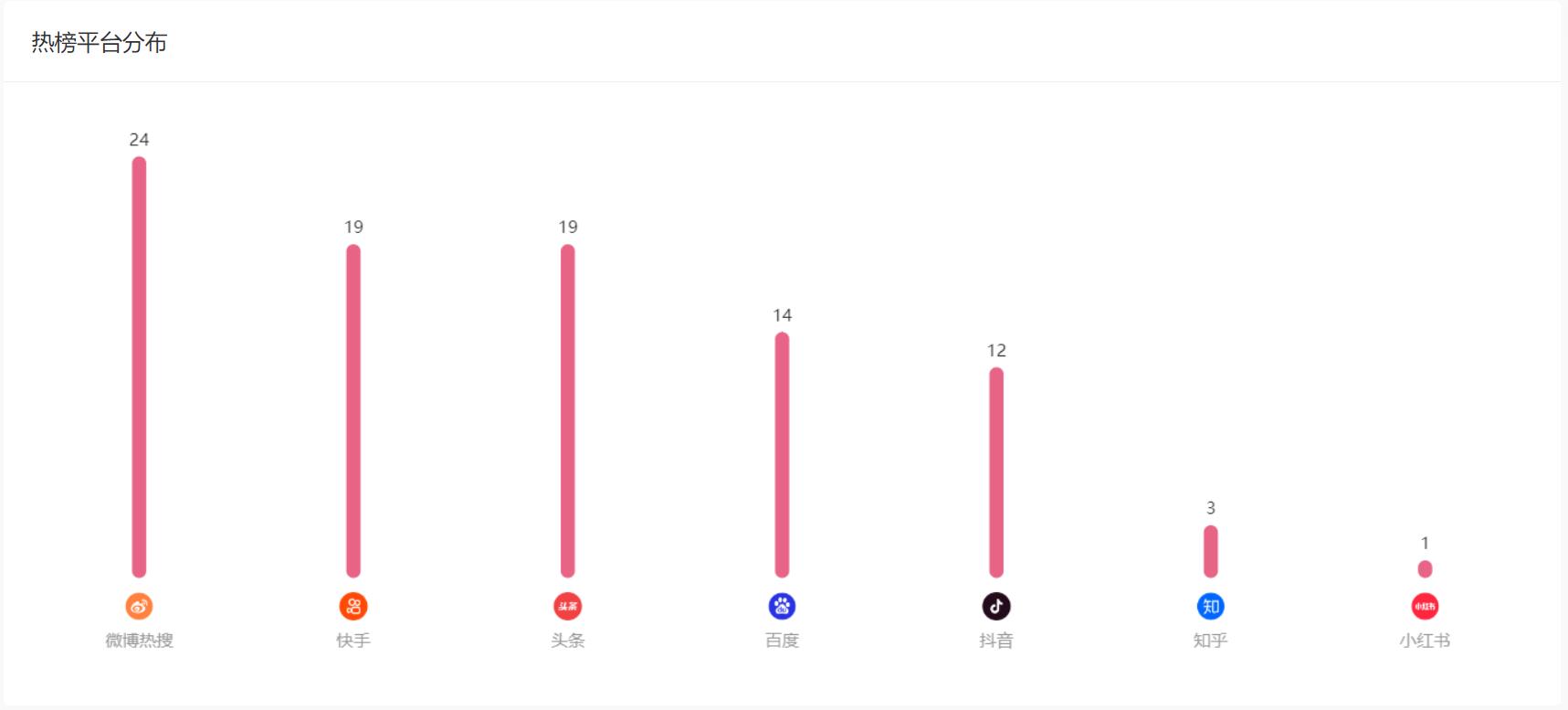Click the 热榜平台分布 panel title
Screen dimensions: 1568x710
(100, 43)
